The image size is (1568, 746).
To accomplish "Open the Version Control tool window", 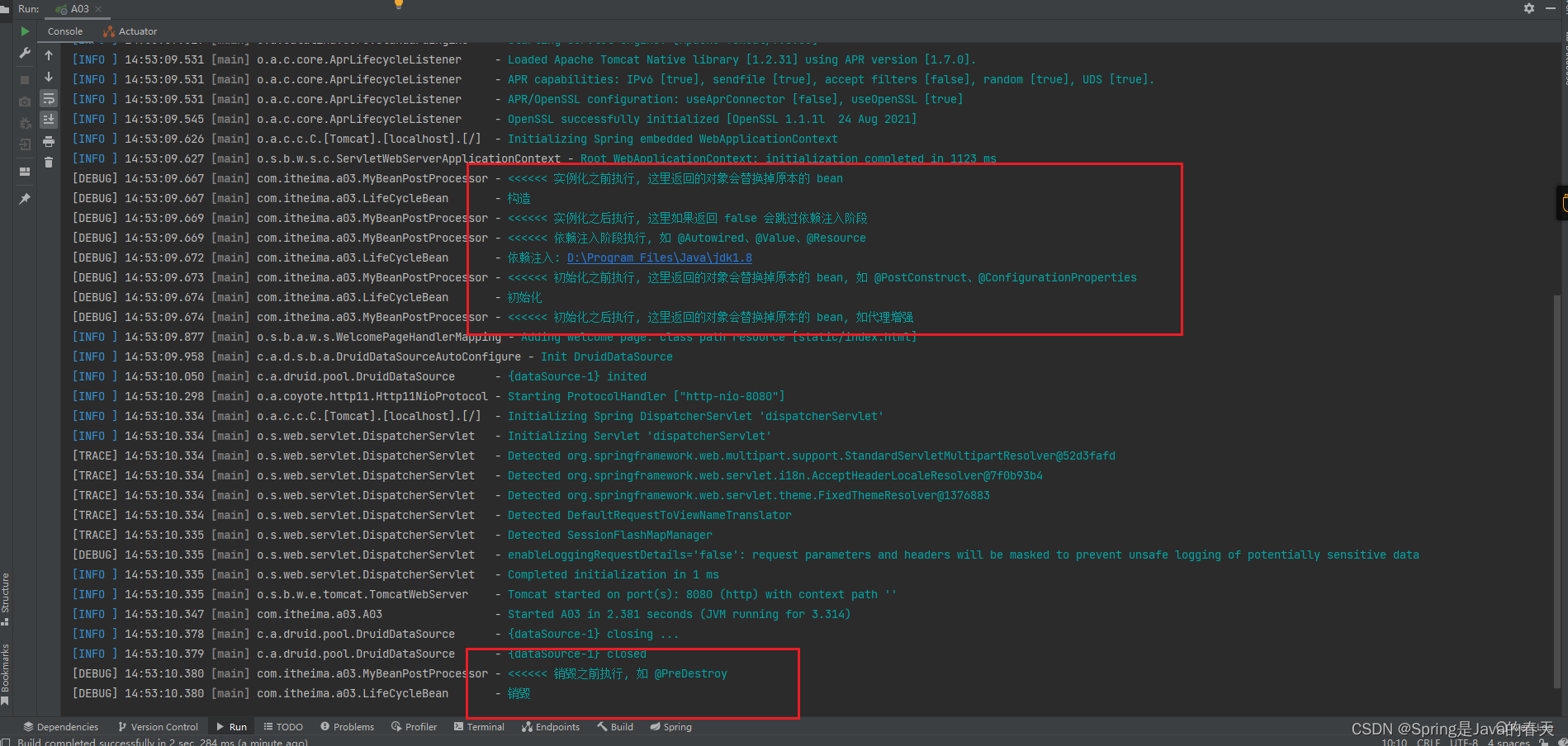I will click(159, 727).
